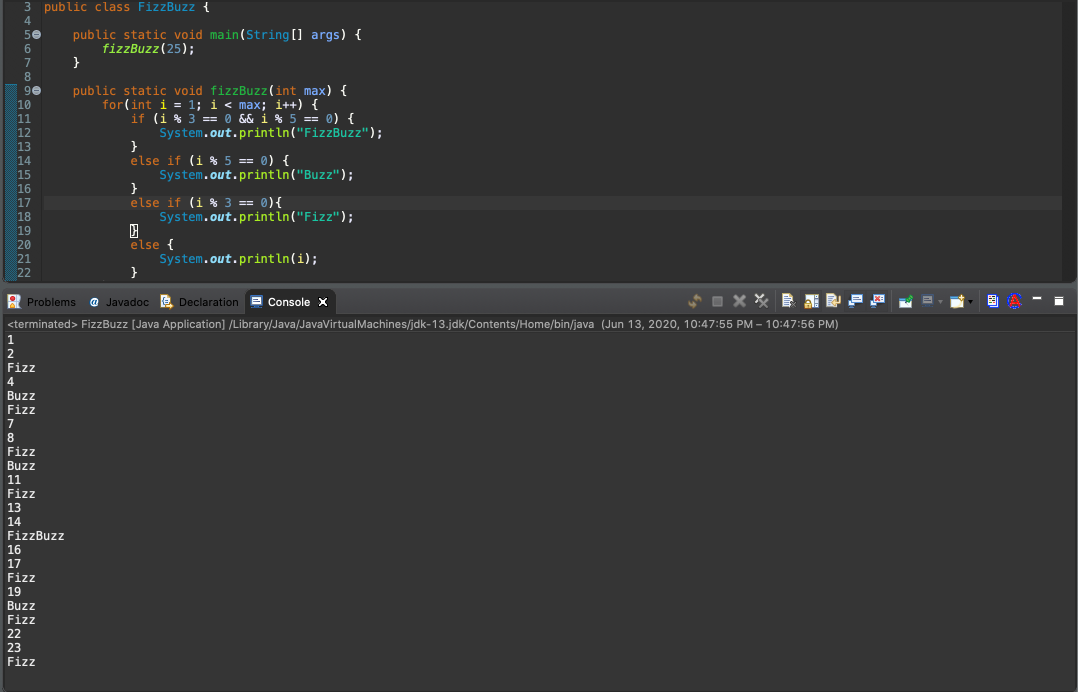Click Remove All Terminated Launches icon
Image resolution: width=1084 pixels, height=692 pixels.
coord(761,301)
